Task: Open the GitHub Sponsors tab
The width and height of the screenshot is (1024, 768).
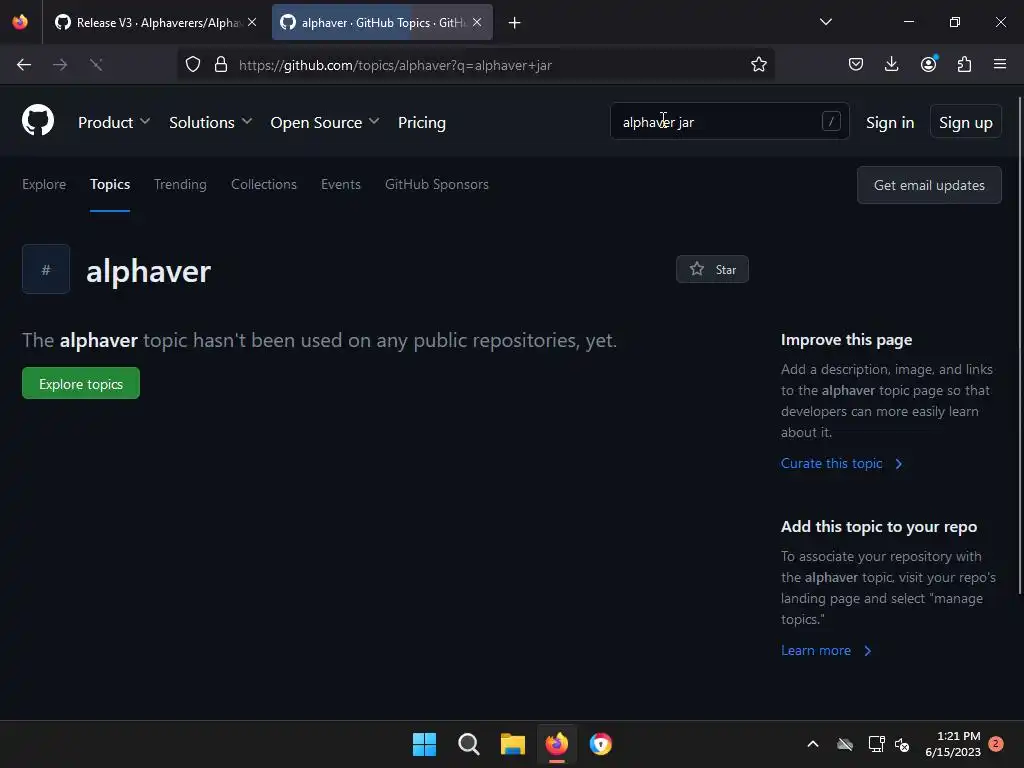Action: (437, 184)
